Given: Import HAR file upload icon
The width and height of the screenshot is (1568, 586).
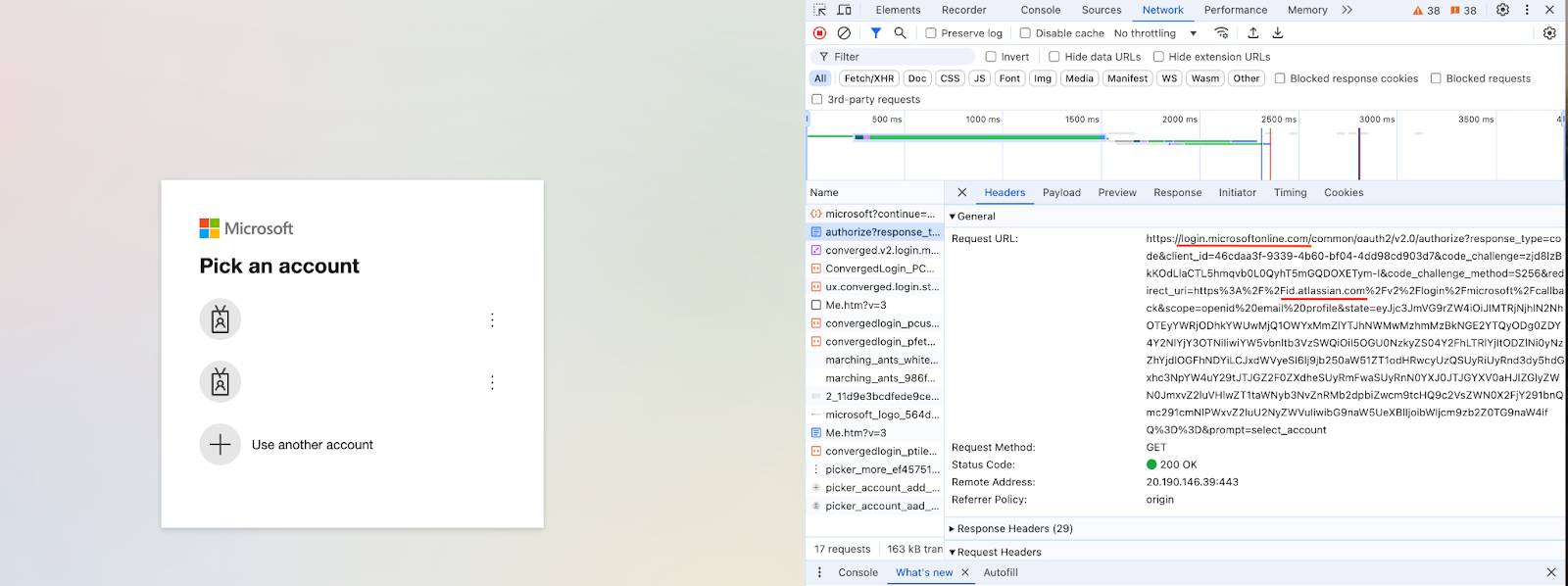Looking at the screenshot, I should pyautogui.click(x=1252, y=33).
